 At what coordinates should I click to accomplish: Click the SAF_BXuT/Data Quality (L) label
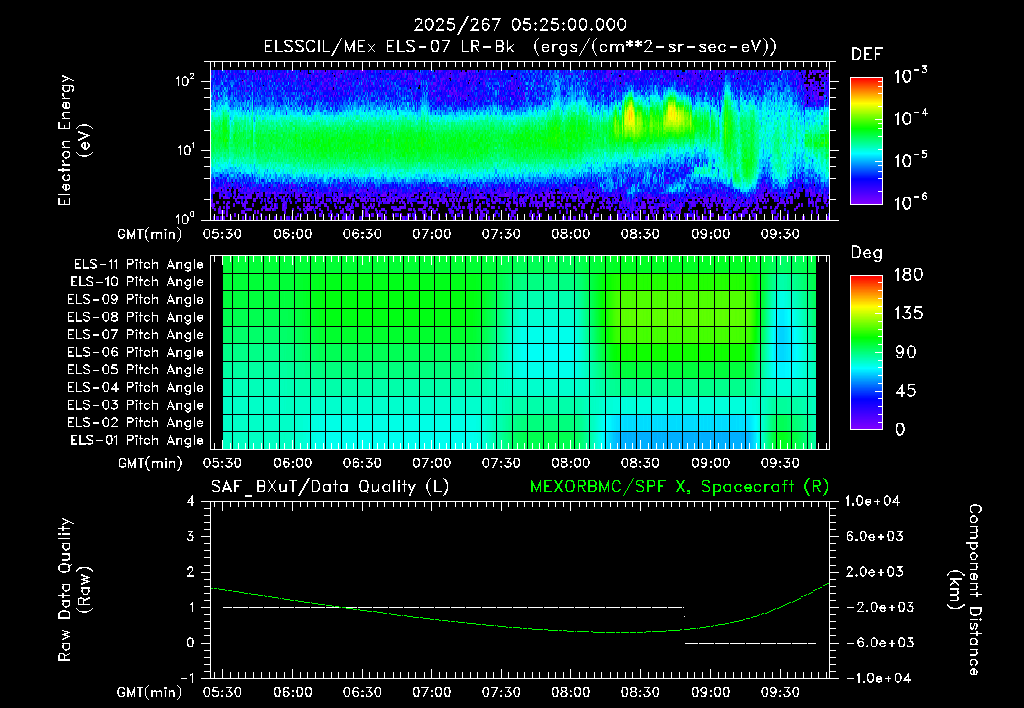[330, 487]
